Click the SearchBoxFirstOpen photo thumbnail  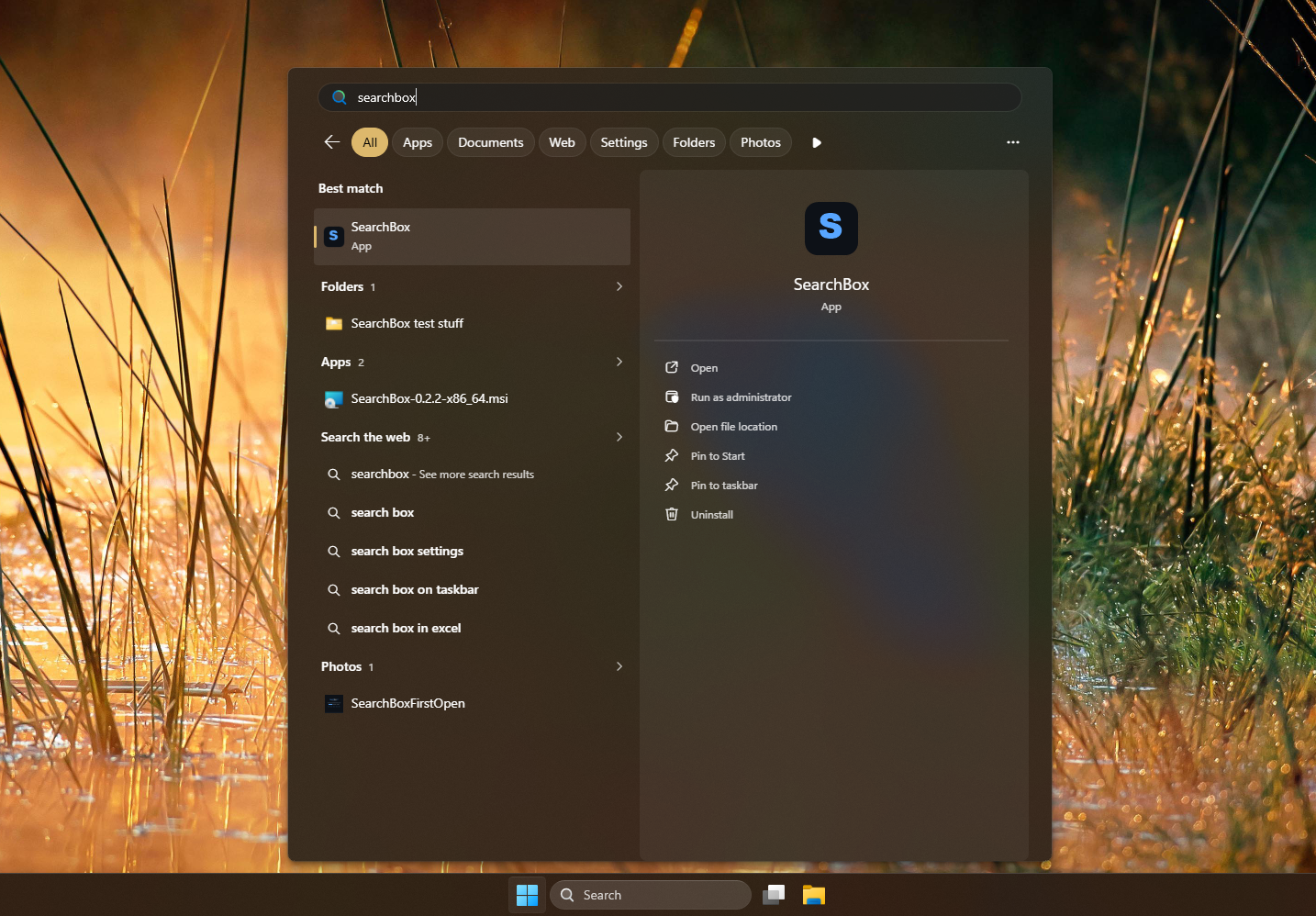(x=334, y=704)
